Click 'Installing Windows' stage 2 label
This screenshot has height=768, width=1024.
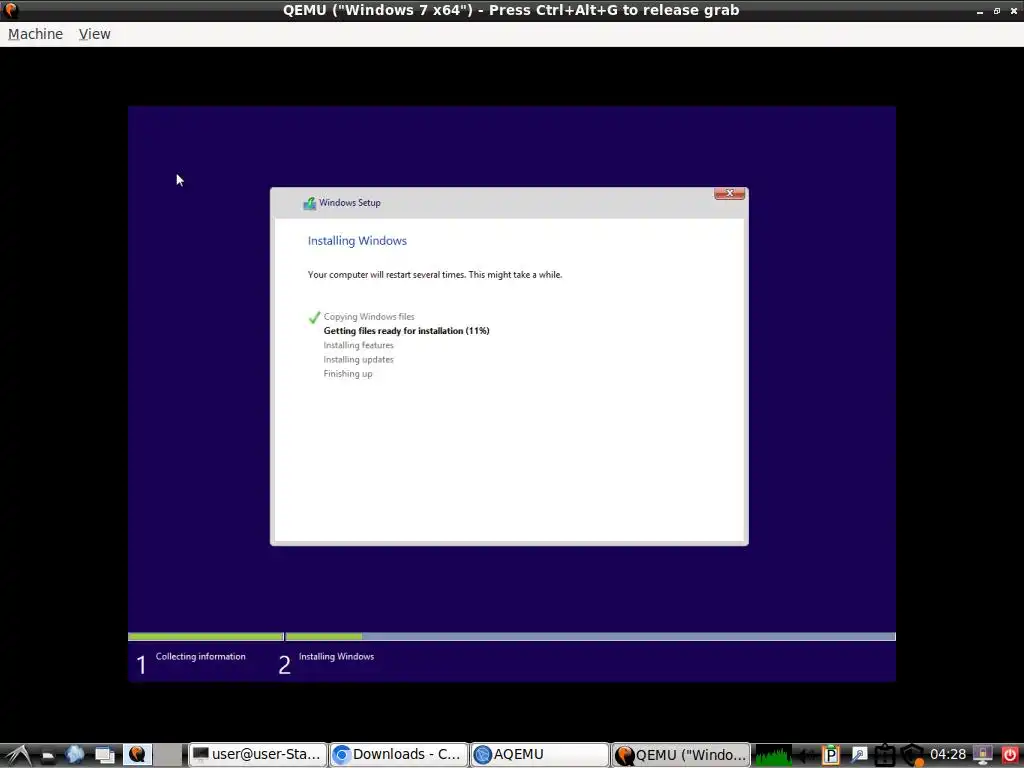pos(336,656)
